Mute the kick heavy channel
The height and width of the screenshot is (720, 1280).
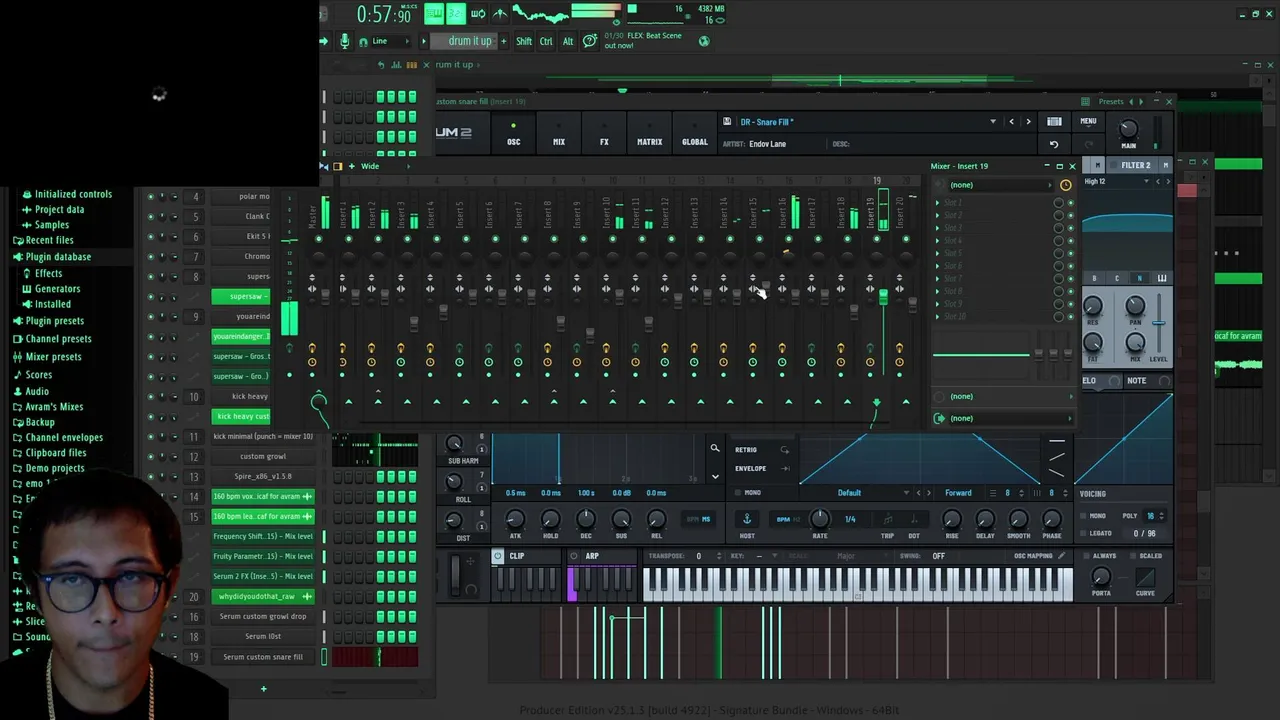coord(151,396)
